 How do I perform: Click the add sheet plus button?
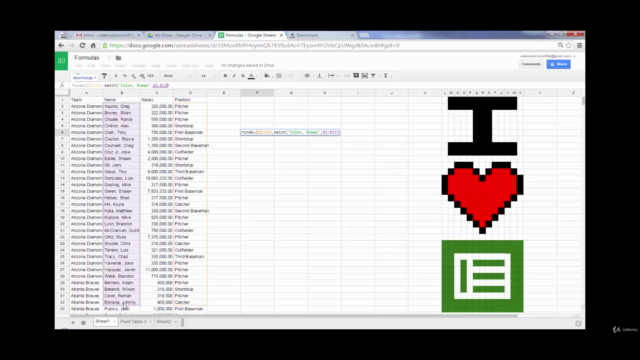point(73,322)
